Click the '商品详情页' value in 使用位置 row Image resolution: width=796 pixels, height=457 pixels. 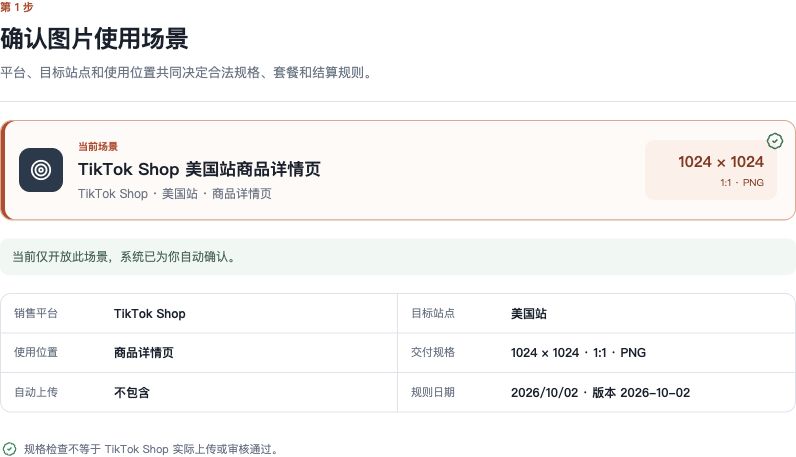point(144,353)
